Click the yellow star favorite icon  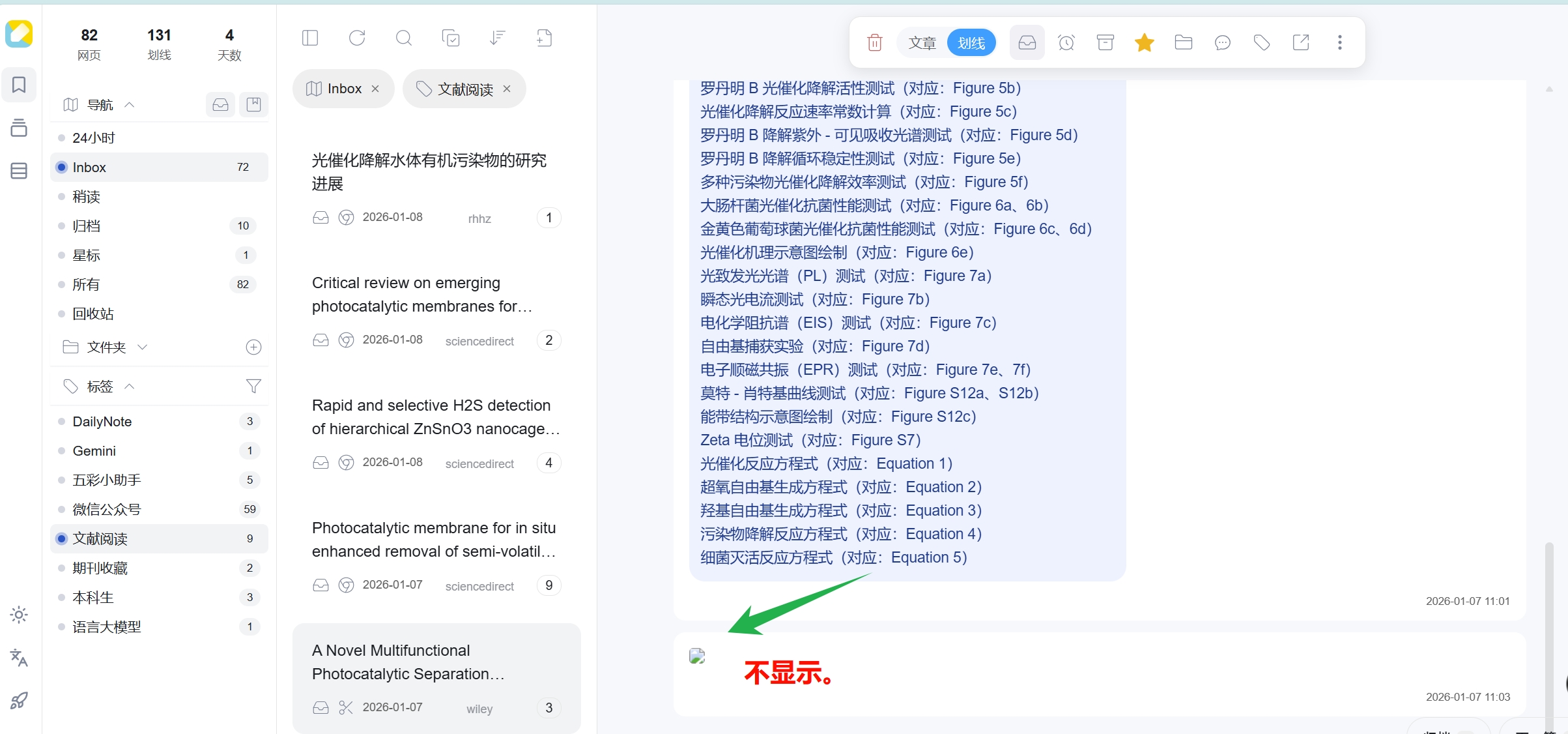(x=1144, y=43)
